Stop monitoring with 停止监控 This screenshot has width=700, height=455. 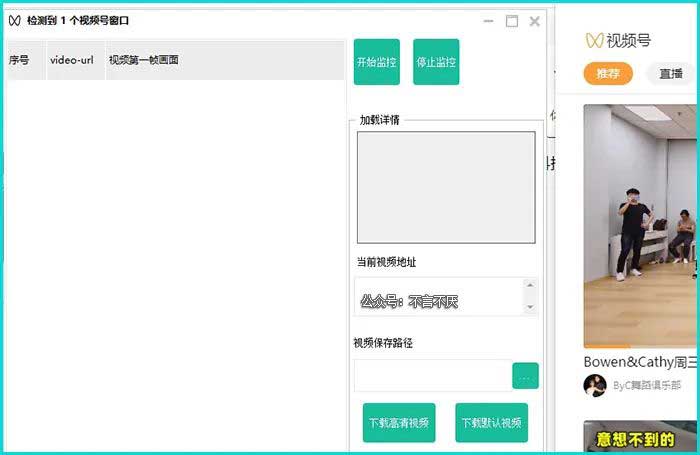[436, 62]
